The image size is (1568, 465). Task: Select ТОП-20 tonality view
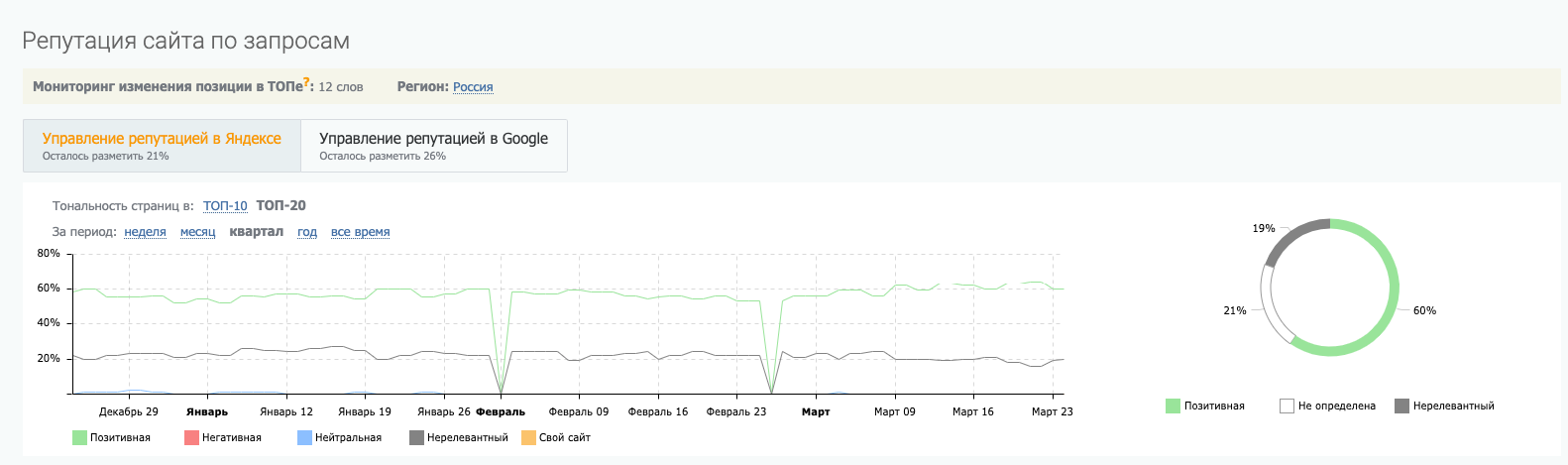click(x=280, y=206)
